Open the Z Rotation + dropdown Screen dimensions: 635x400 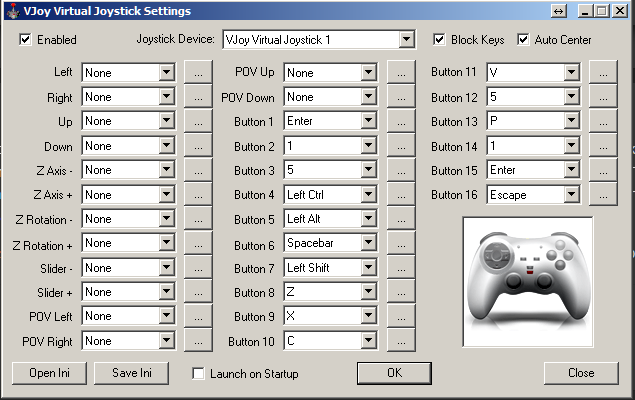(166, 243)
